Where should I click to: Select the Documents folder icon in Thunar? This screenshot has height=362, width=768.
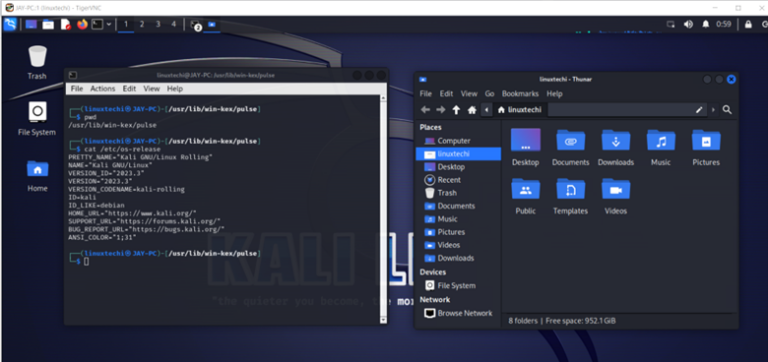coord(571,140)
